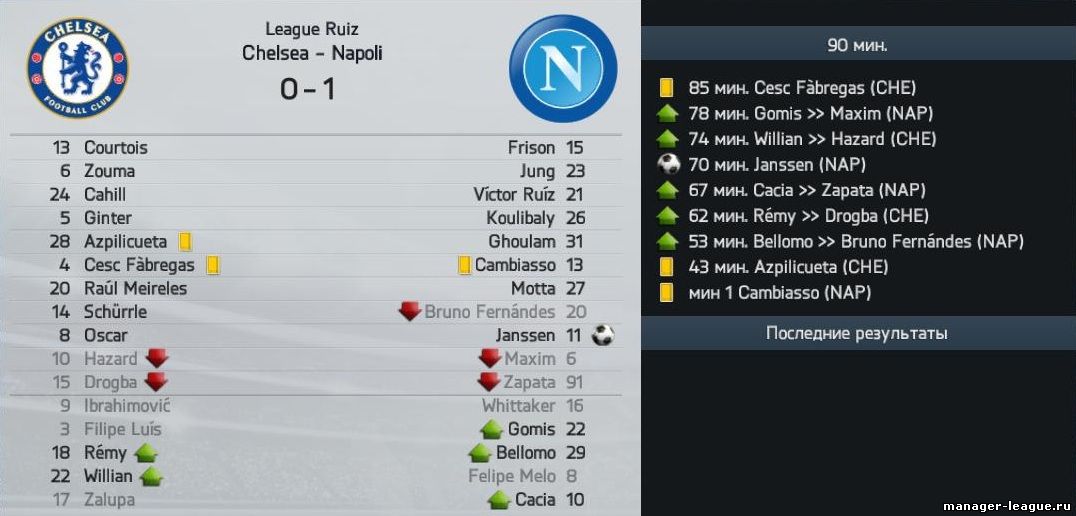Click the 53 мин. Bellomo substitution event
The image size is (1076, 516).
(x=856, y=242)
